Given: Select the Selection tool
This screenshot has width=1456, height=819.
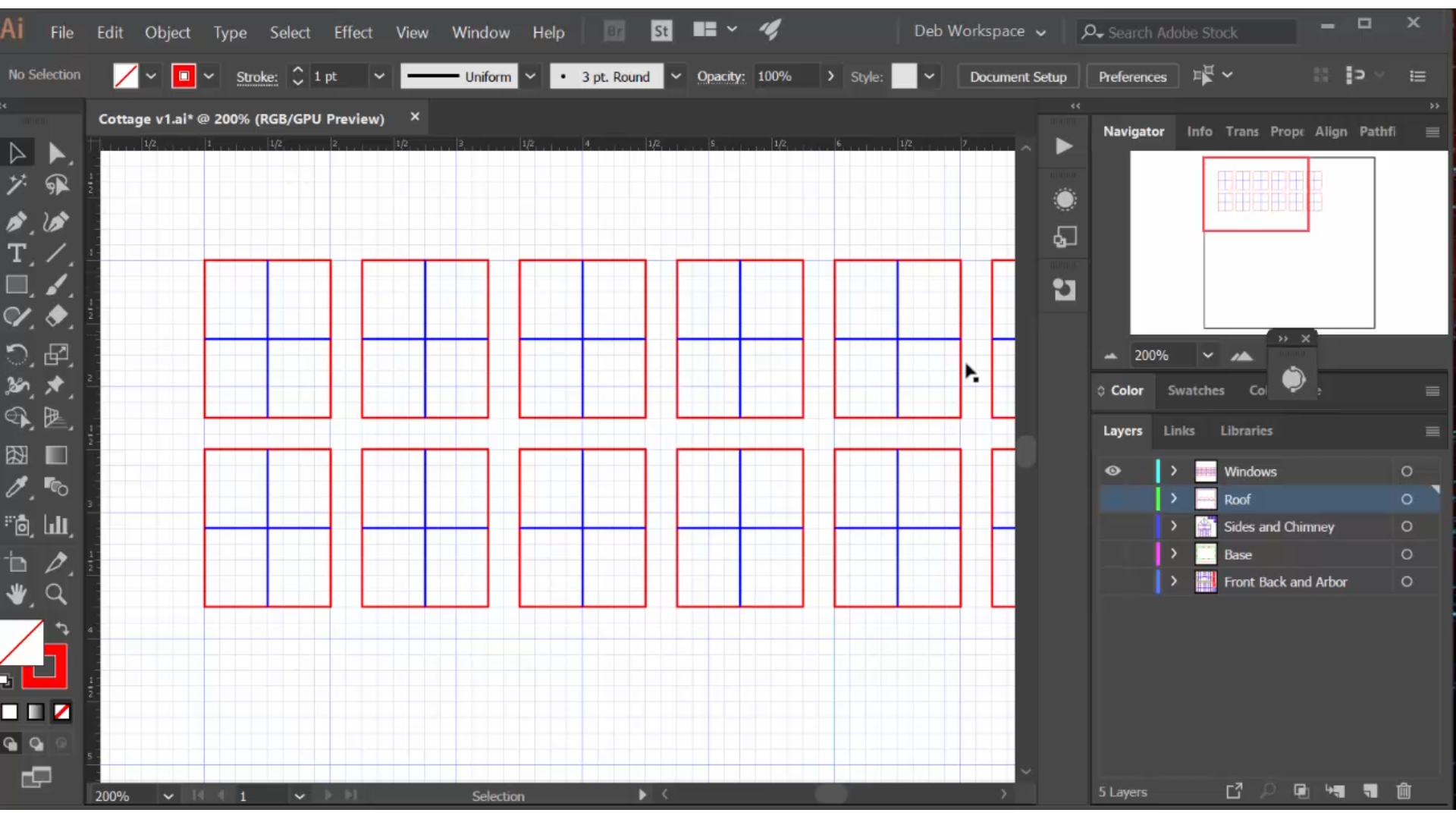Looking at the screenshot, I should coord(17,152).
